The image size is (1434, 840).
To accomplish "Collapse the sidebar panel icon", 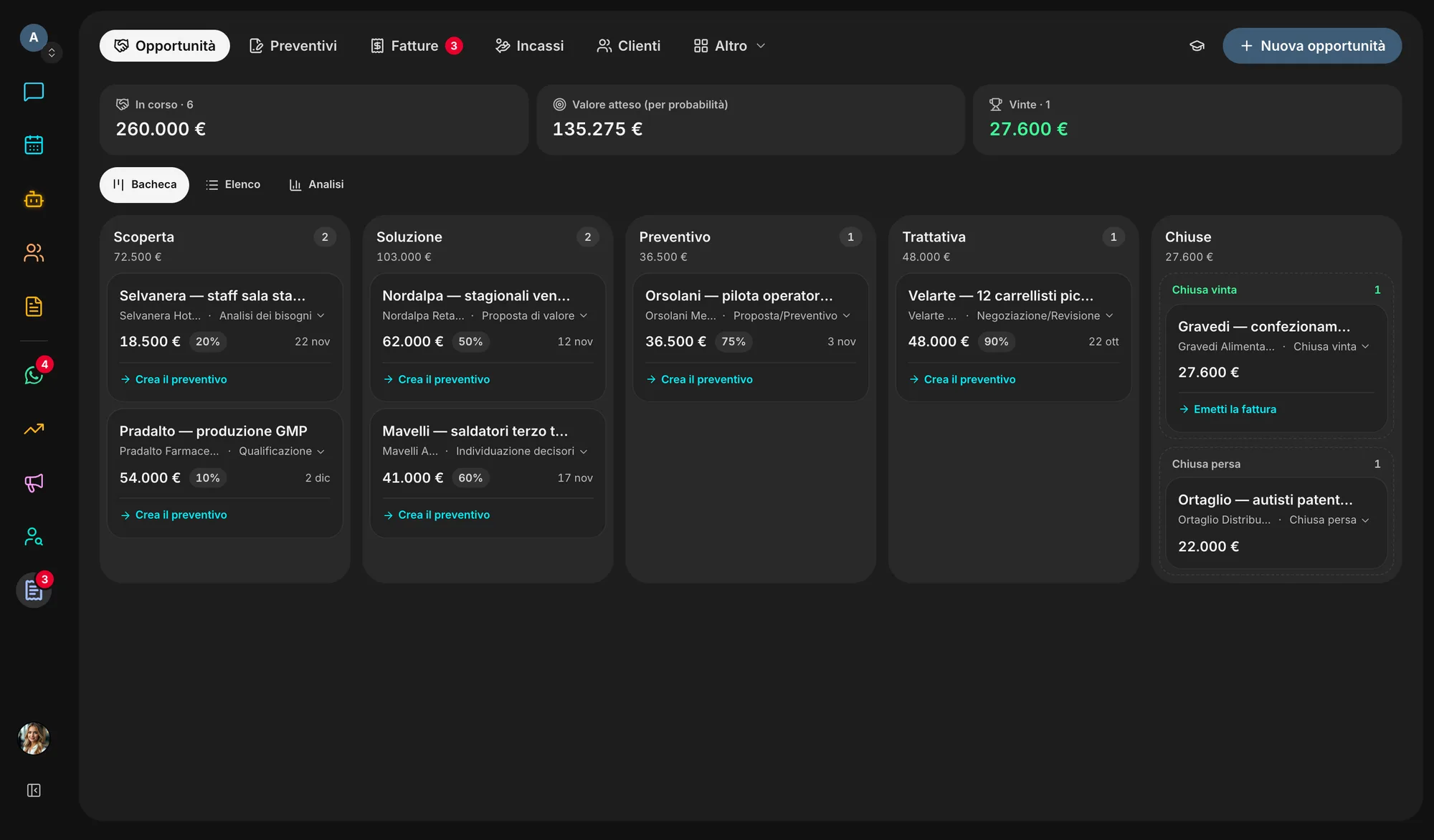I will pos(34,790).
